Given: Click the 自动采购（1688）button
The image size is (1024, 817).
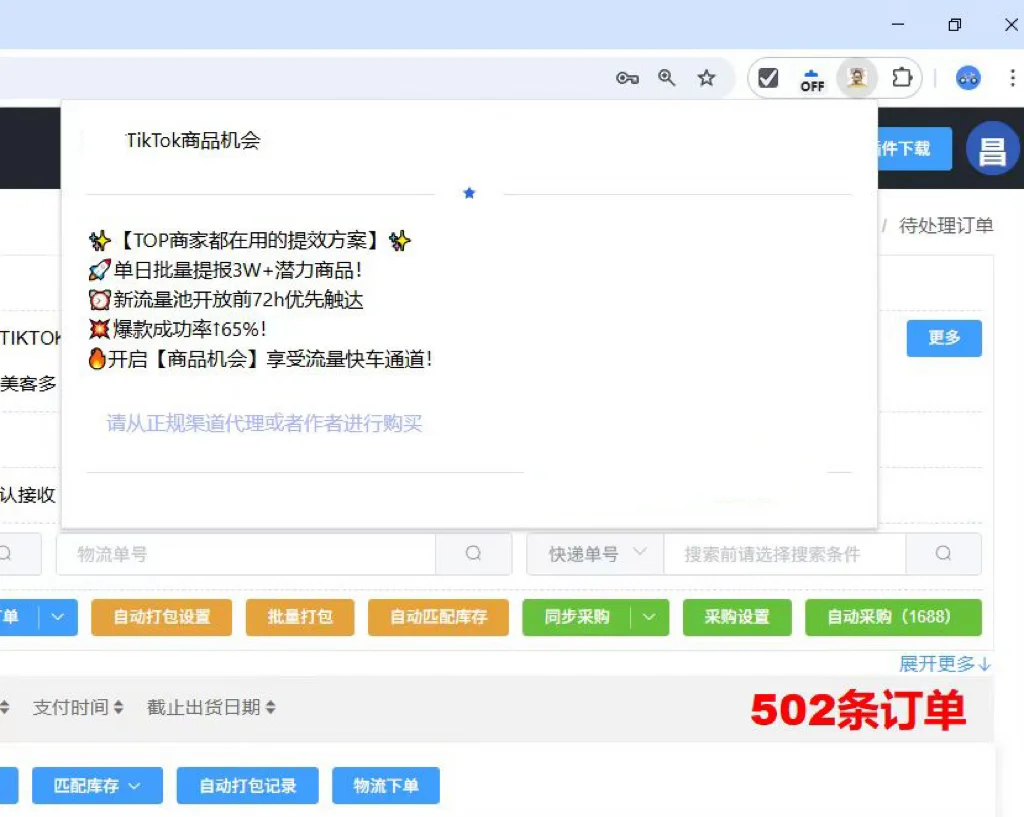Looking at the screenshot, I should [893, 617].
